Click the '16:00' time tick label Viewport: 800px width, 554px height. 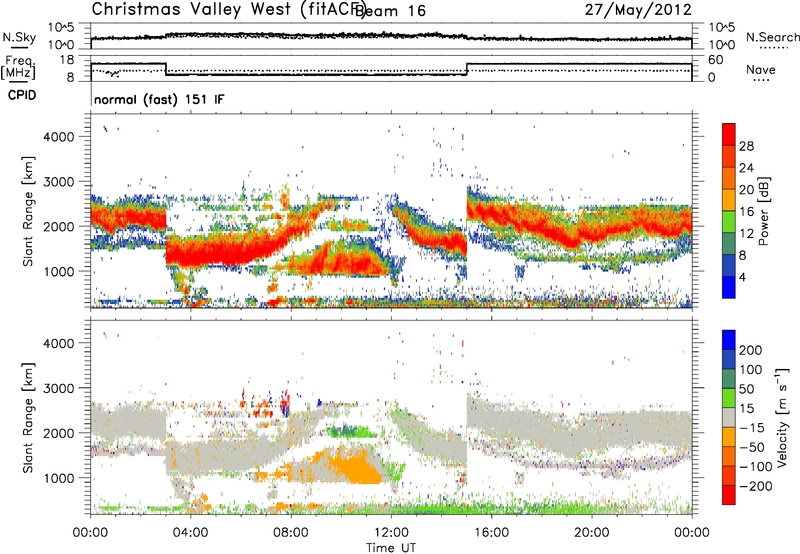491,533
